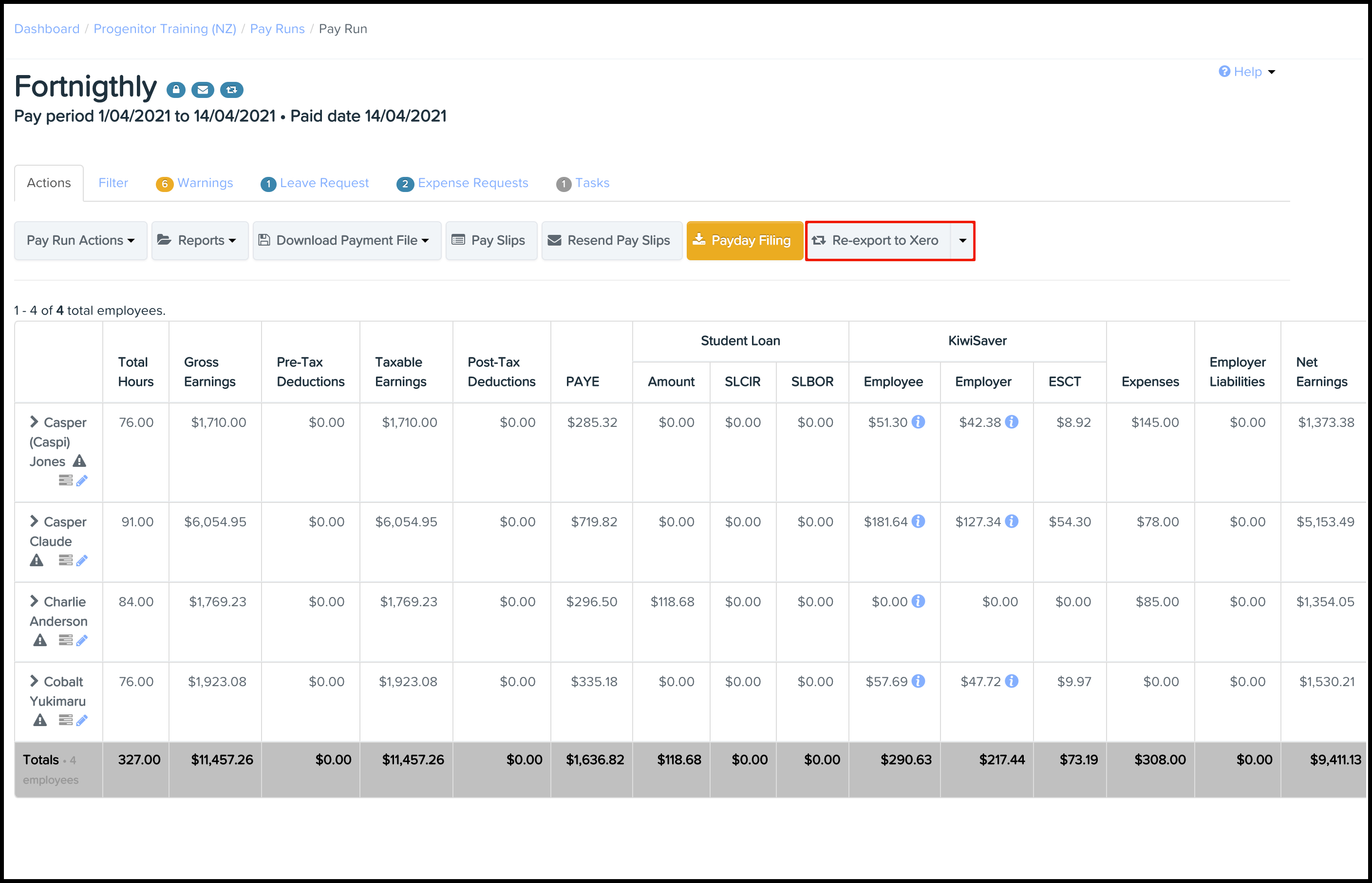Click the info icon beside Charlie Anderson's $0.00 KiwiSaver
Viewport: 1372px width, 883px height.
click(x=918, y=601)
